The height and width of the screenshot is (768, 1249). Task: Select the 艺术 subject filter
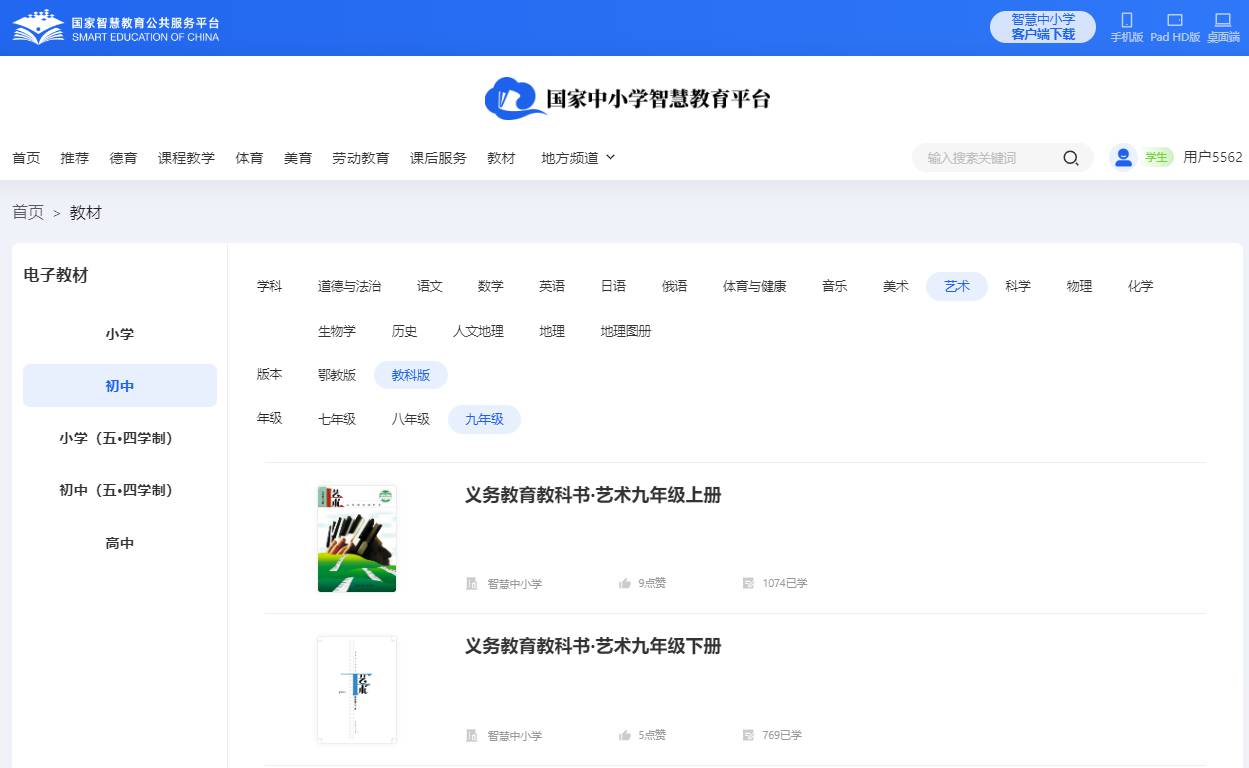point(957,286)
